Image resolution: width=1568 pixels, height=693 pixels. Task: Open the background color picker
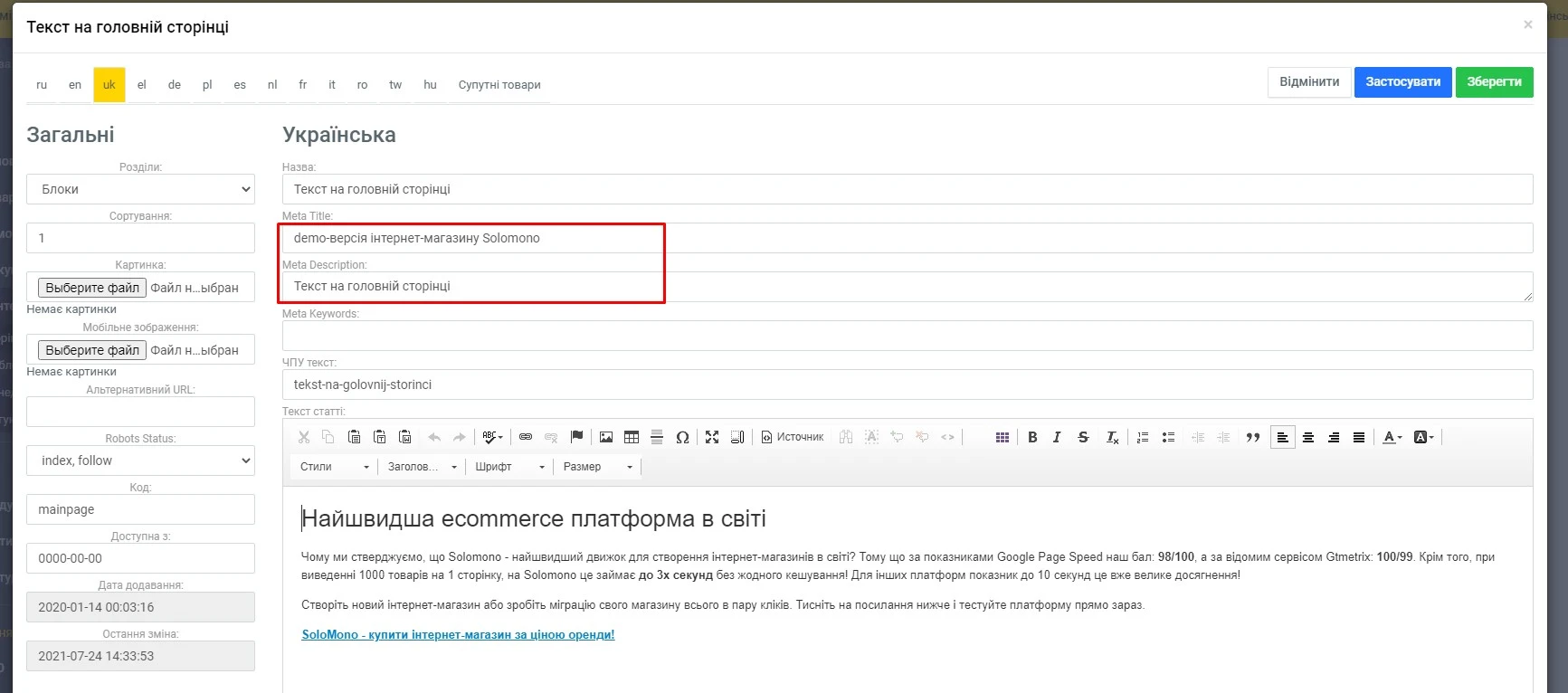[x=1423, y=437]
